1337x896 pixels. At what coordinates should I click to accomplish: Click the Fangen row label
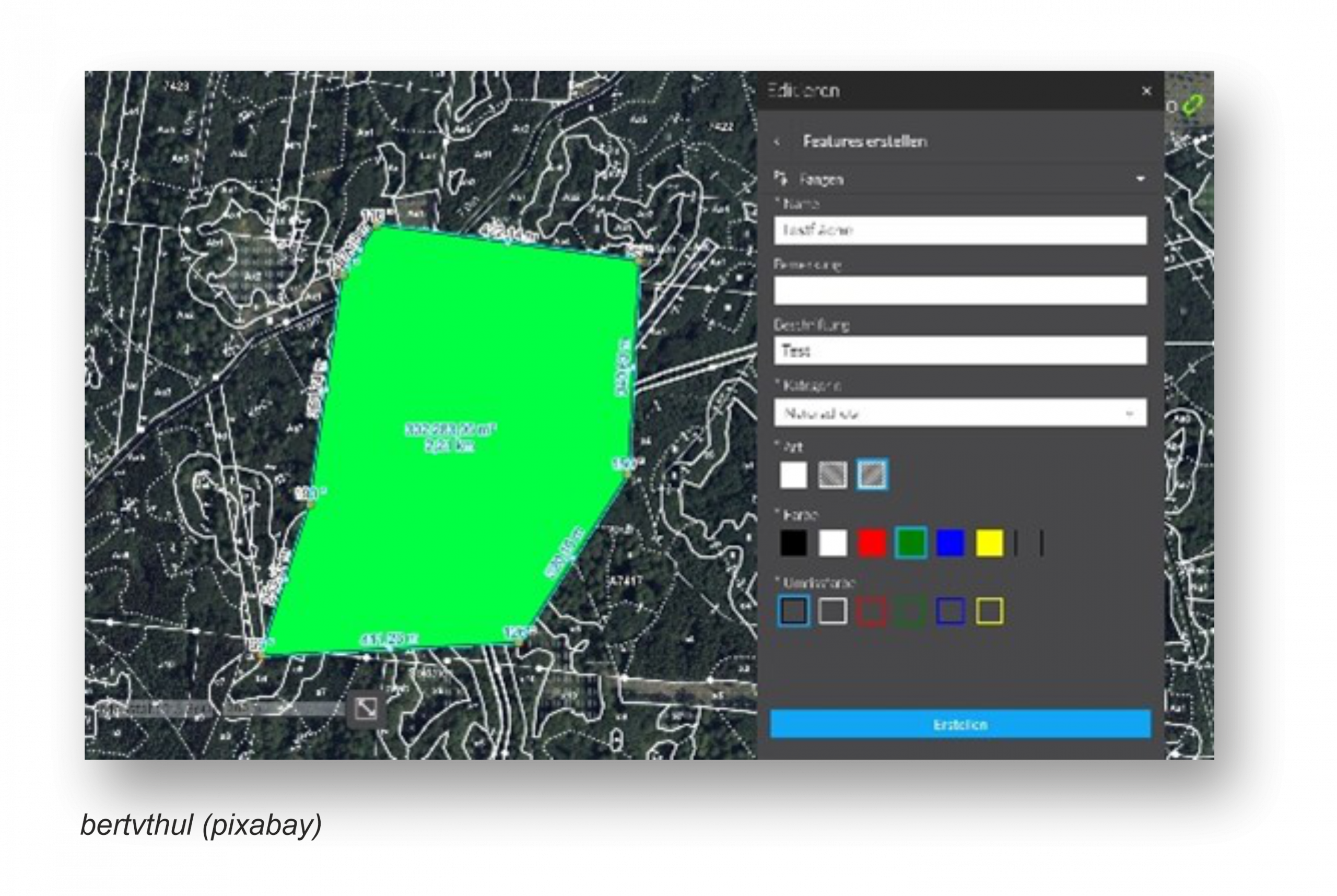click(x=822, y=180)
